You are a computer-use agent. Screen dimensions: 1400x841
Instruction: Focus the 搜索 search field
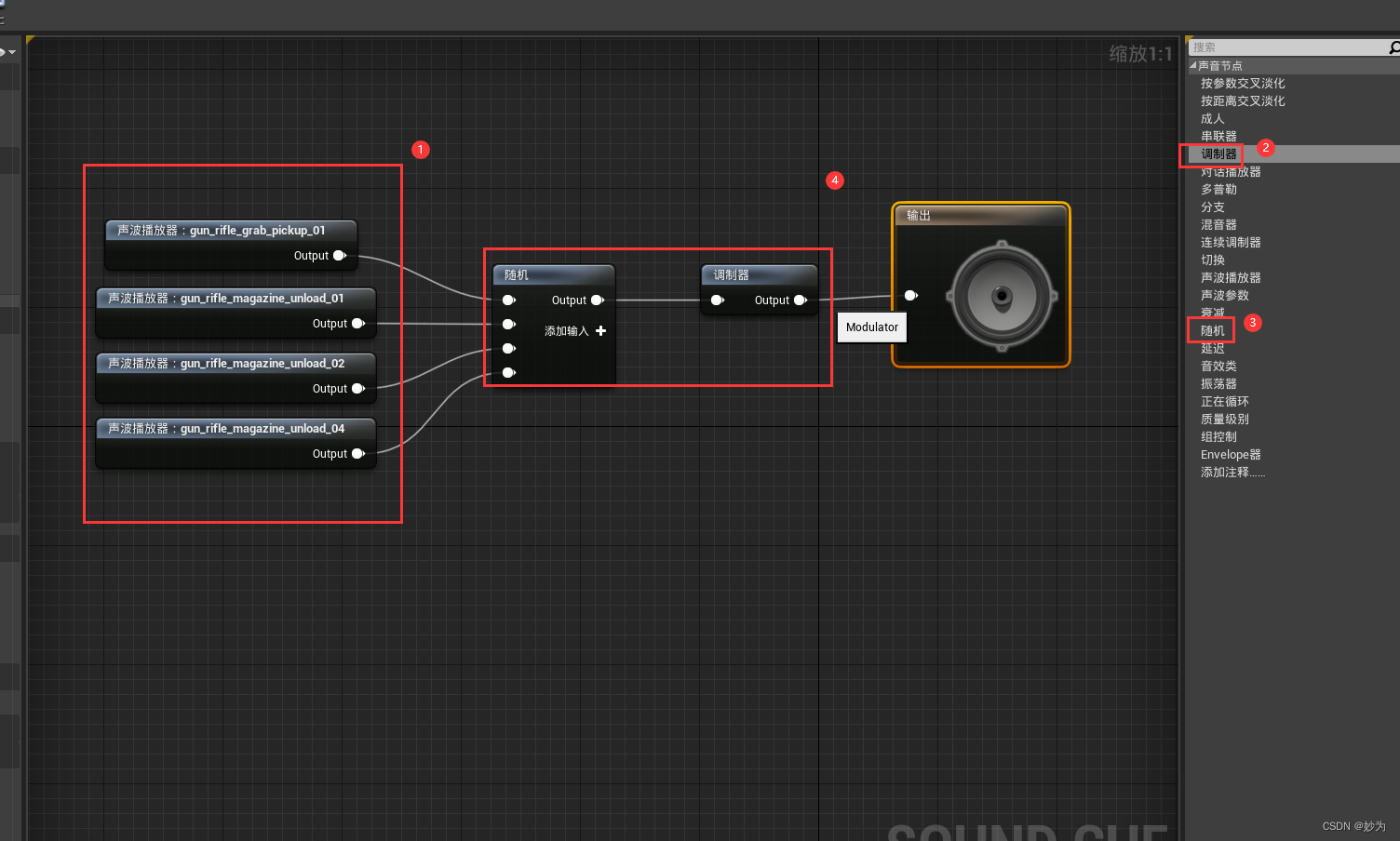pyautogui.click(x=1289, y=47)
